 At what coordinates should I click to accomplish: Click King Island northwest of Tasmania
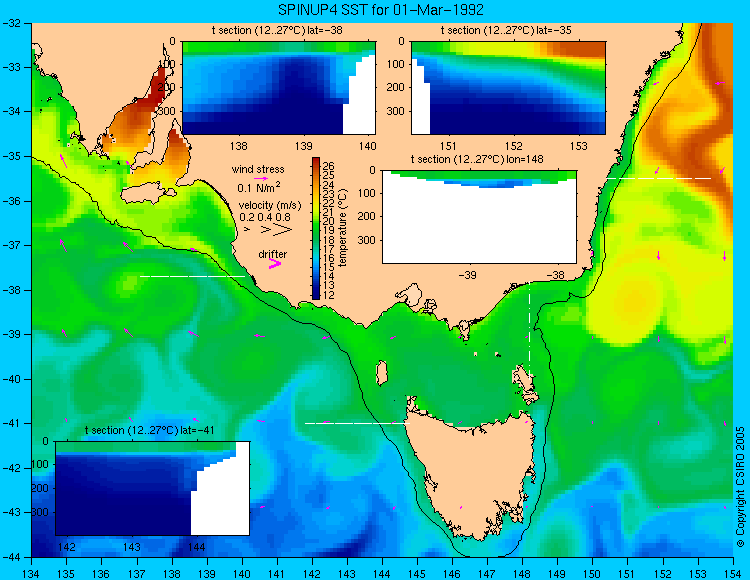(381, 373)
